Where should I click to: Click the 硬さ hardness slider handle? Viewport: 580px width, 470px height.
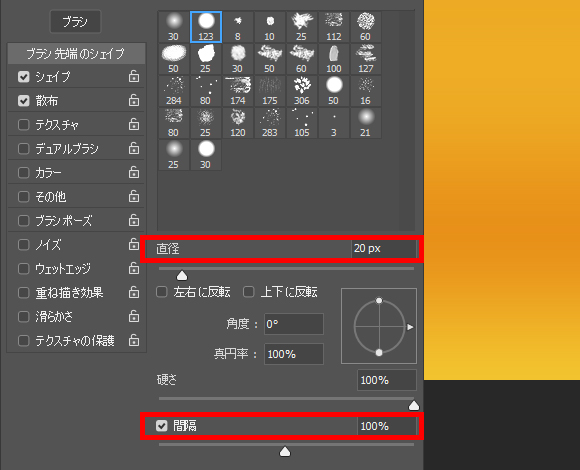pyautogui.click(x=414, y=406)
